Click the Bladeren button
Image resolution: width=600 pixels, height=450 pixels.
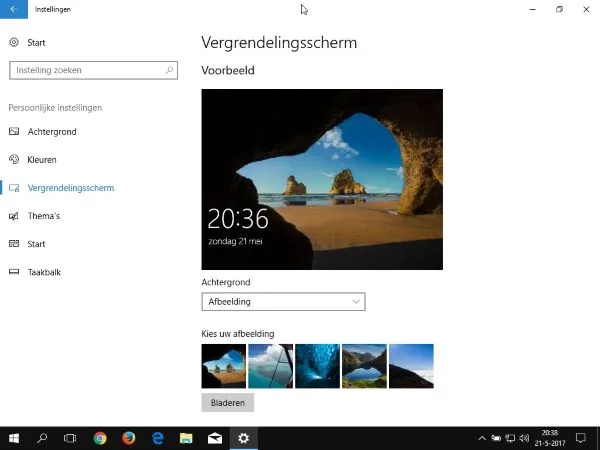[x=227, y=403]
